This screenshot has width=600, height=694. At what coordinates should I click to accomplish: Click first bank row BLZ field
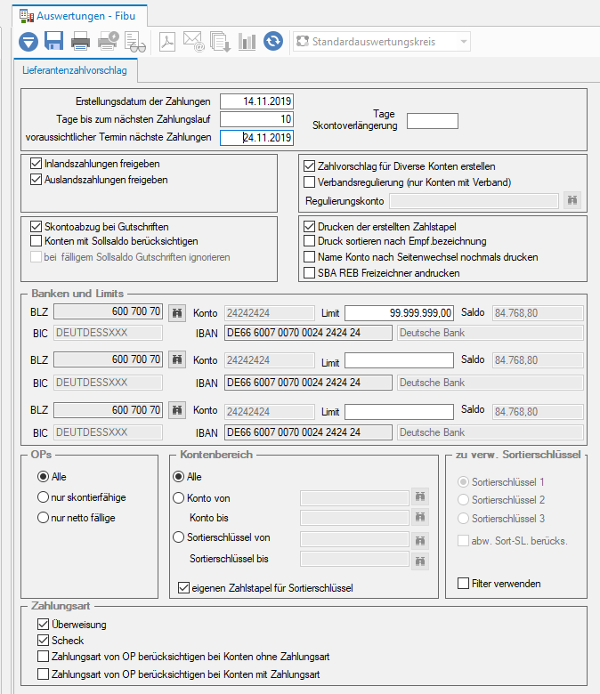[108, 312]
